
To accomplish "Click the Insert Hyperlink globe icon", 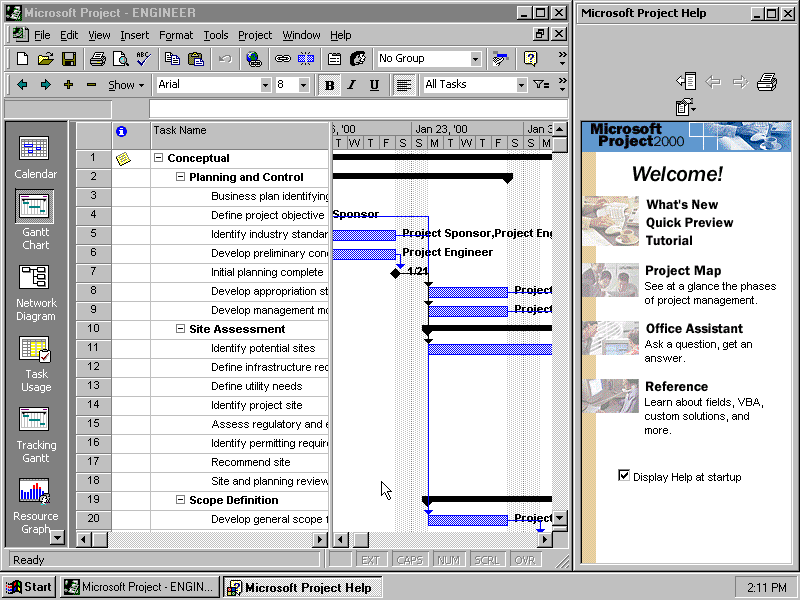I will click(254, 59).
